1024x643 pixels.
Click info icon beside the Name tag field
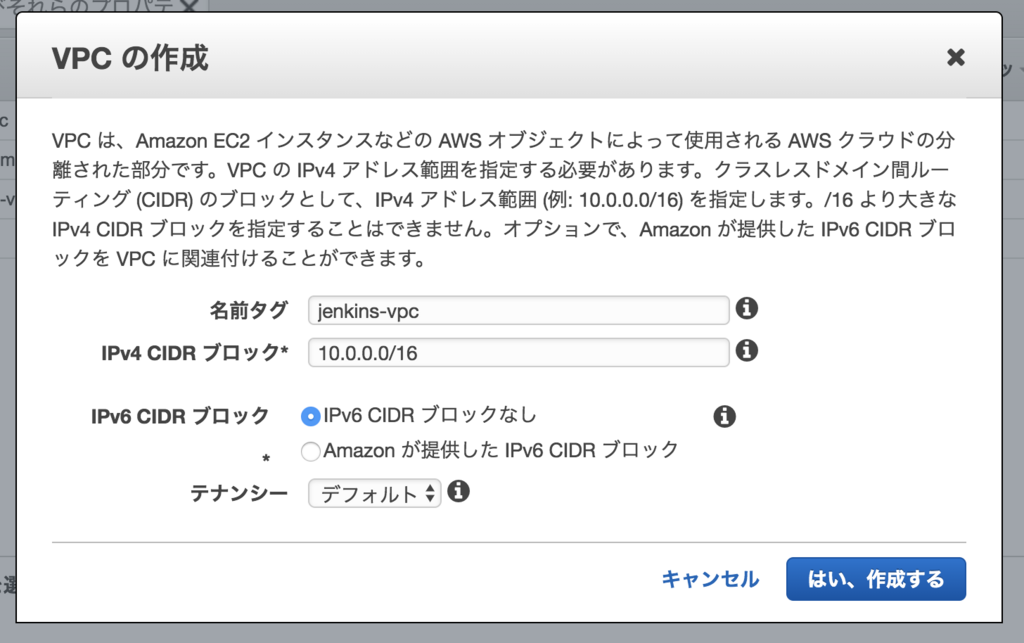pyautogui.click(x=746, y=308)
